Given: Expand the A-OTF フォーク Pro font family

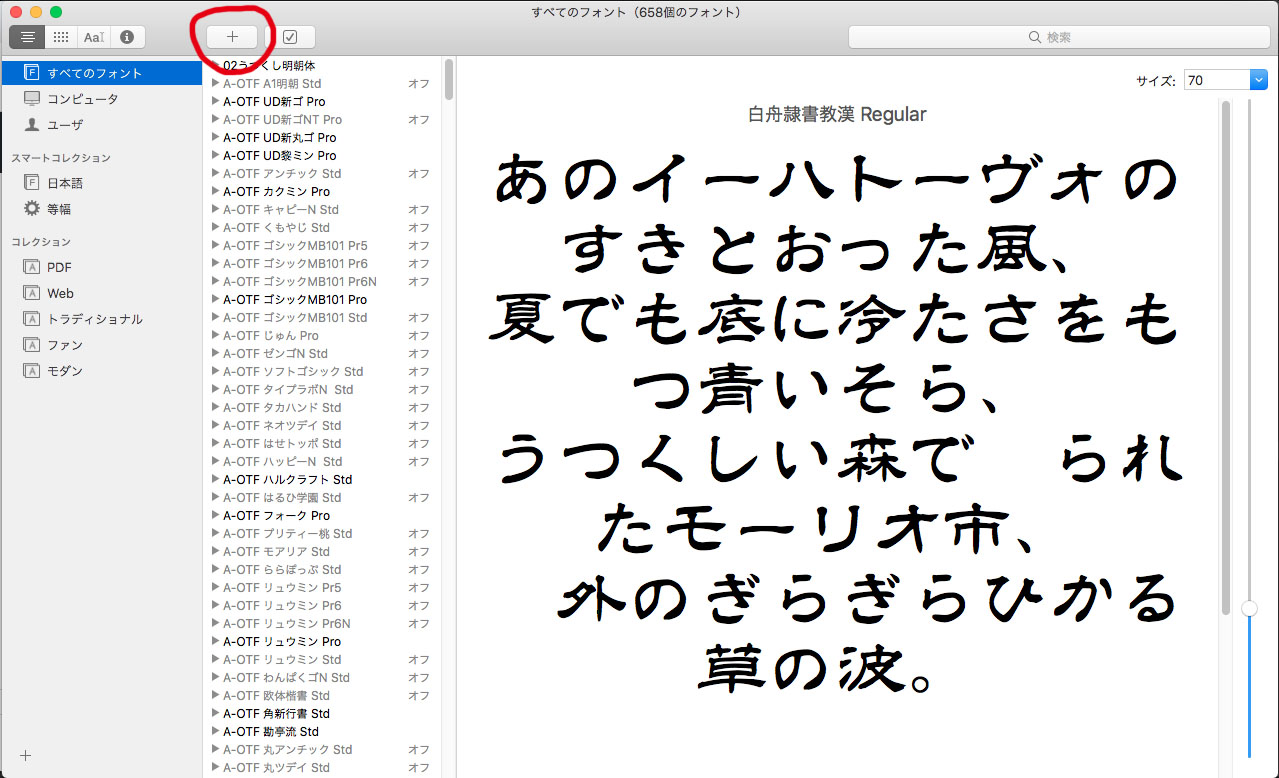Looking at the screenshot, I should pos(215,515).
